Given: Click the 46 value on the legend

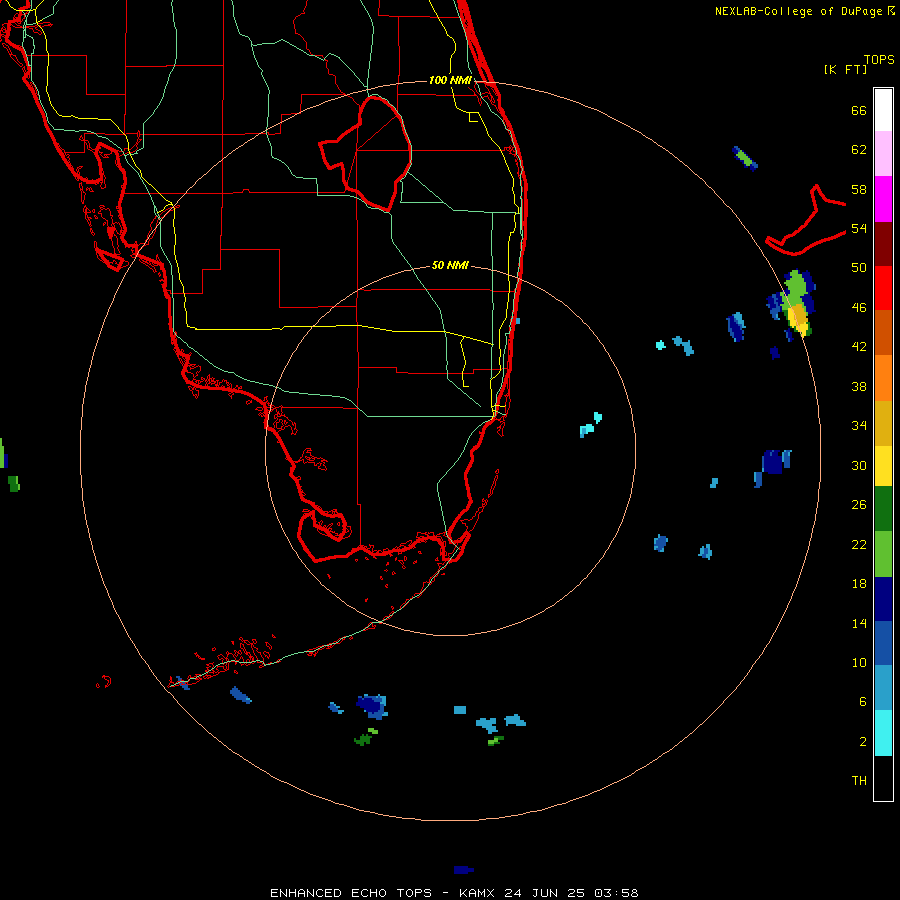Looking at the screenshot, I should point(859,308).
